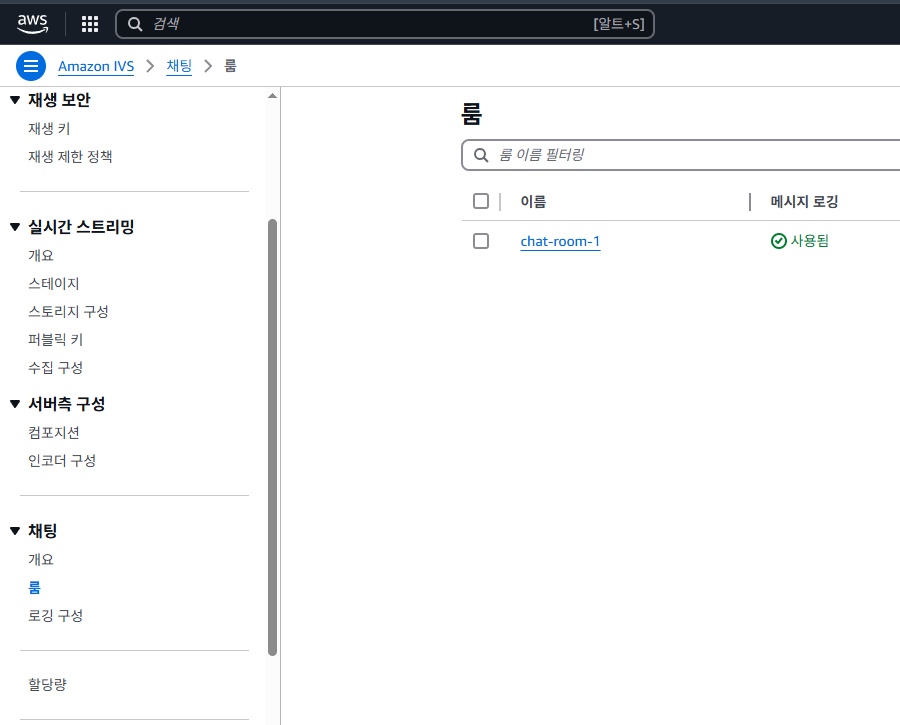
Task: Collapse the 실시간 스트리밍 section
Action: coord(15,227)
